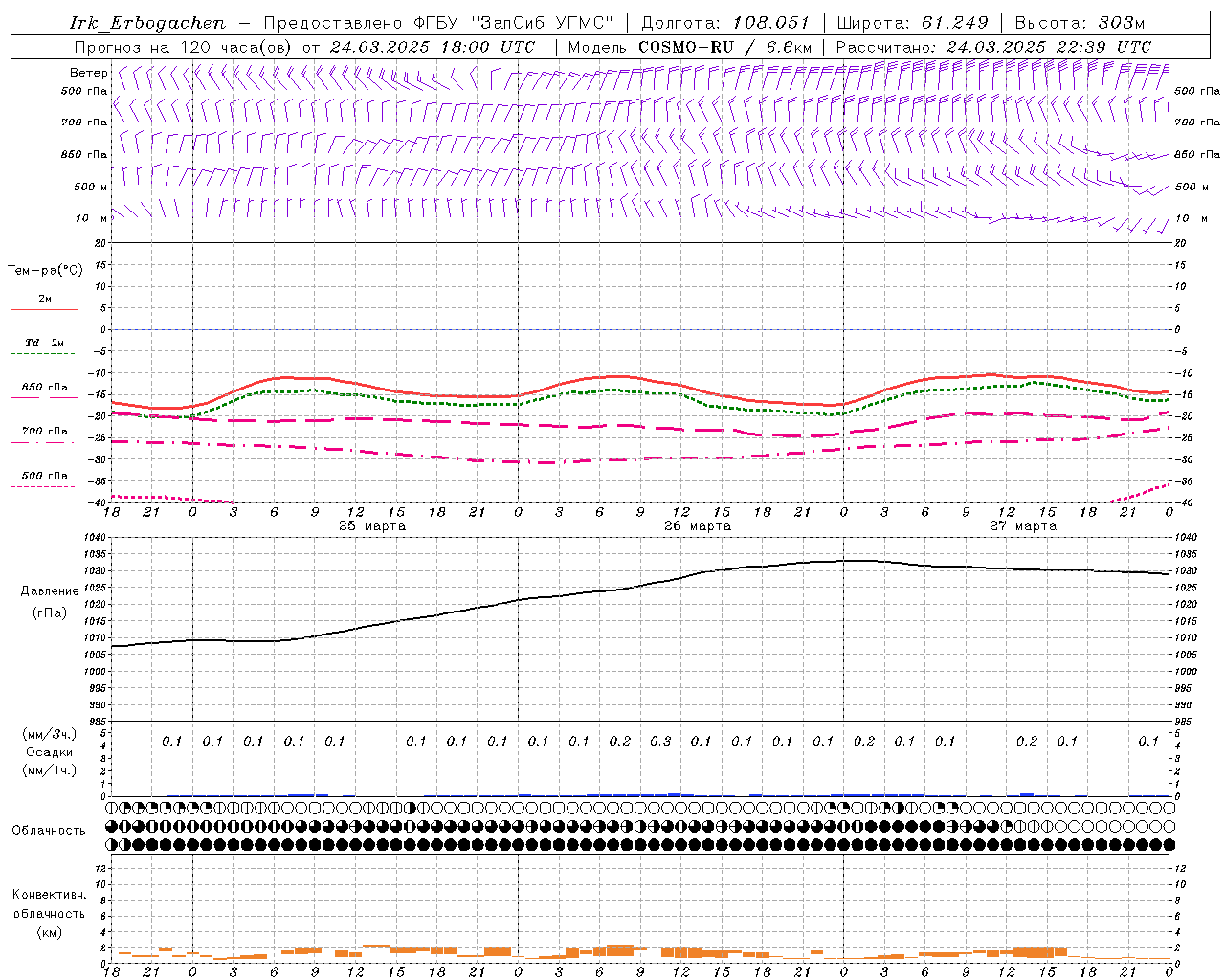Select the Тем-ра(°C) temperature section label

[45, 271]
